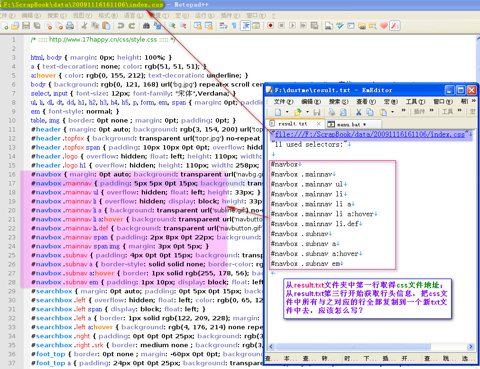The width and height of the screenshot is (480, 369).
Task: Click the last red pen icon in Notepad++ toolbar
Action: (x=395, y=26)
